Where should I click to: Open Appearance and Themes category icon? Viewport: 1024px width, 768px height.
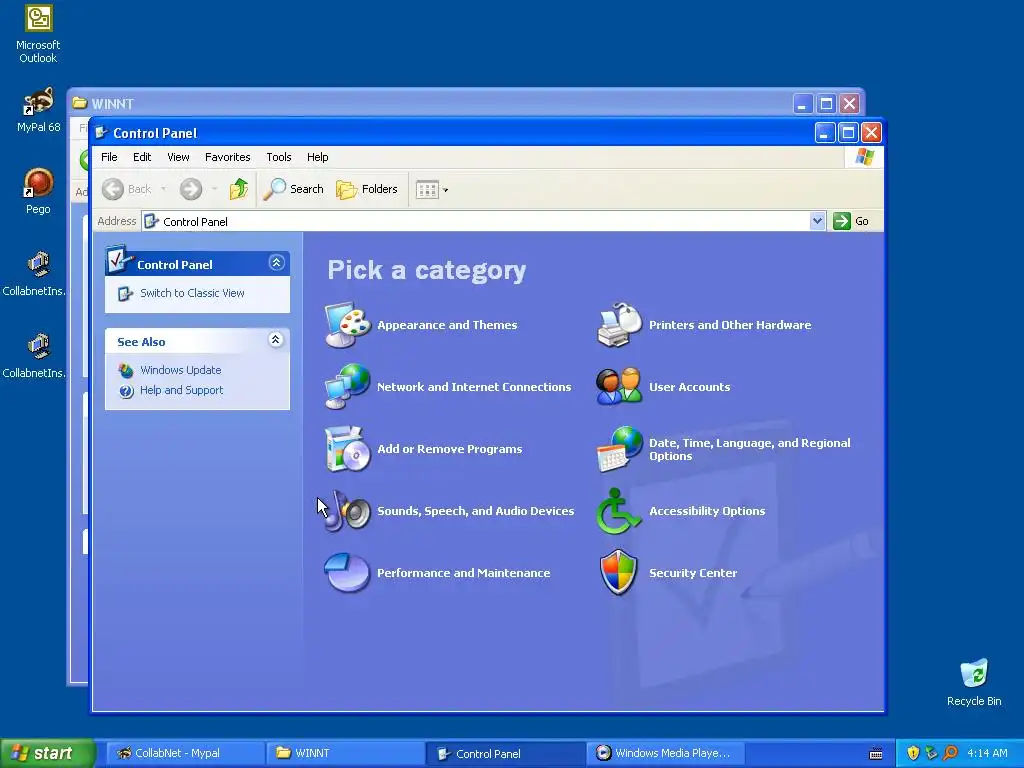click(x=348, y=325)
